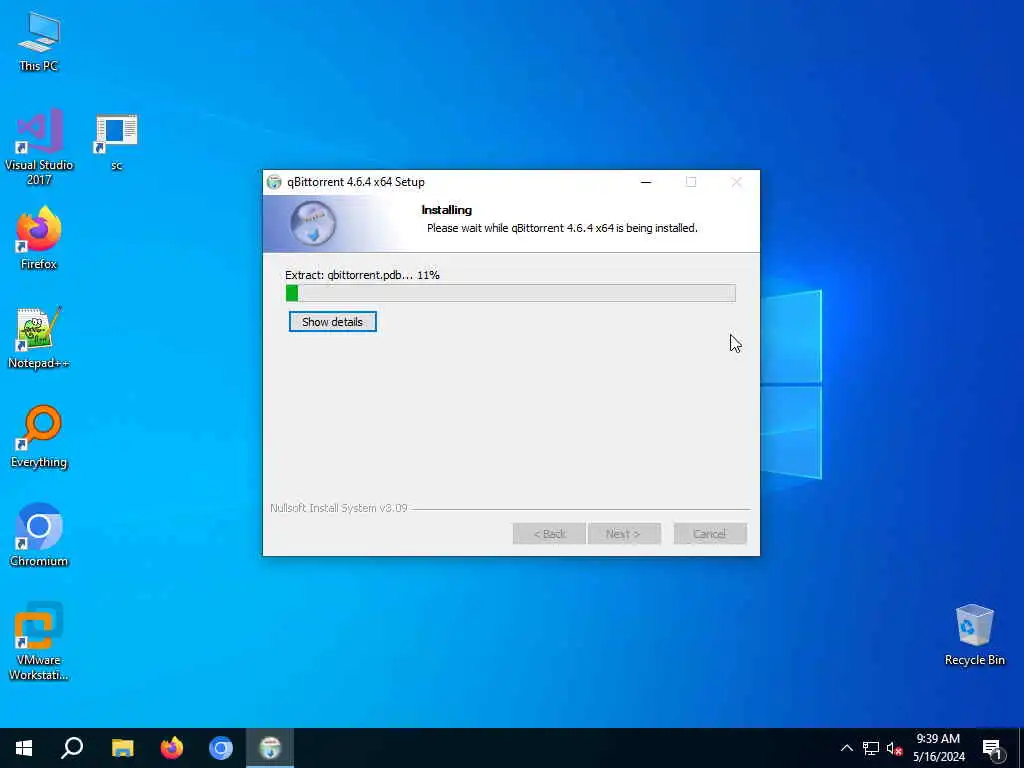Open the Windows Start menu
The height and width of the screenshot is (768, 1024).
24,748
